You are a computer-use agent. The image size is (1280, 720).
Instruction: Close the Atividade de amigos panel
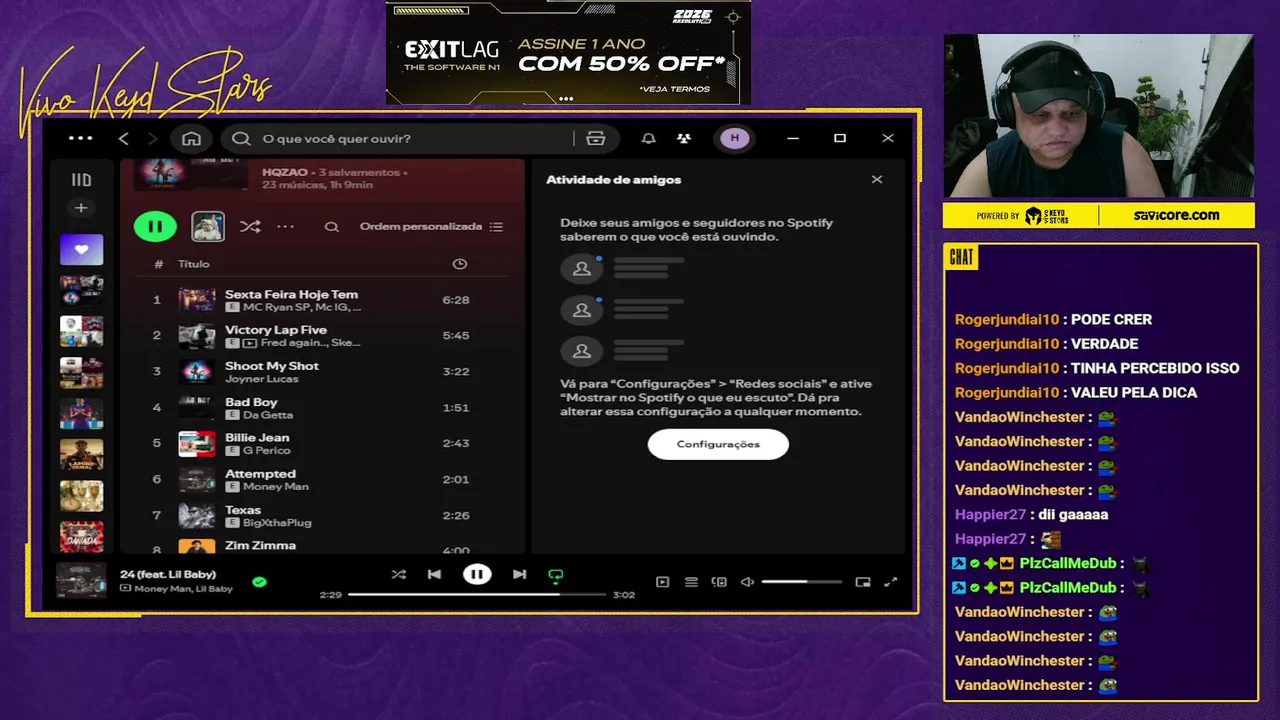coord(877,180)
